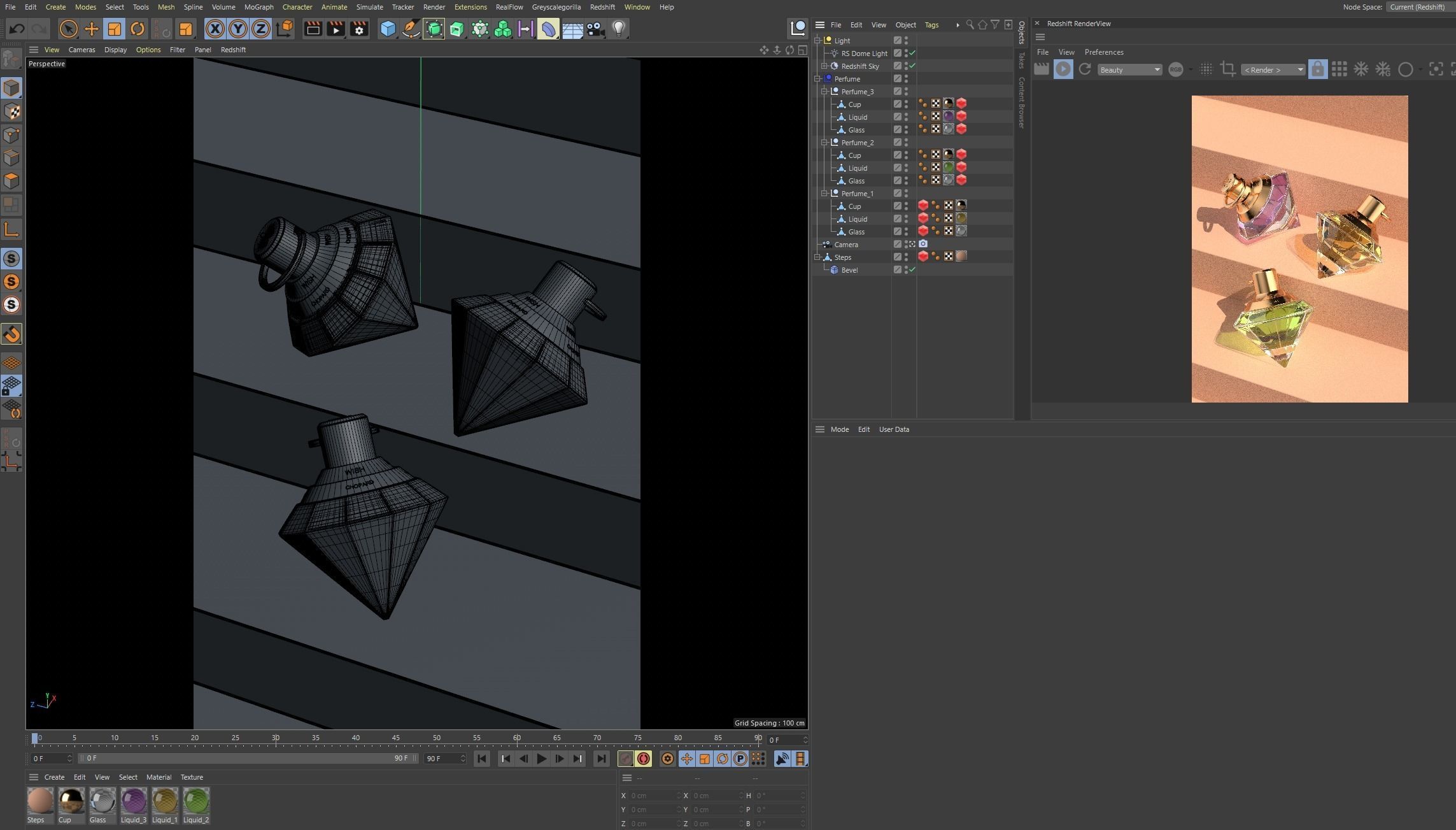Click the Light object toolbar icon
The image size is (1456, 830).
click(x=618, y=29)
